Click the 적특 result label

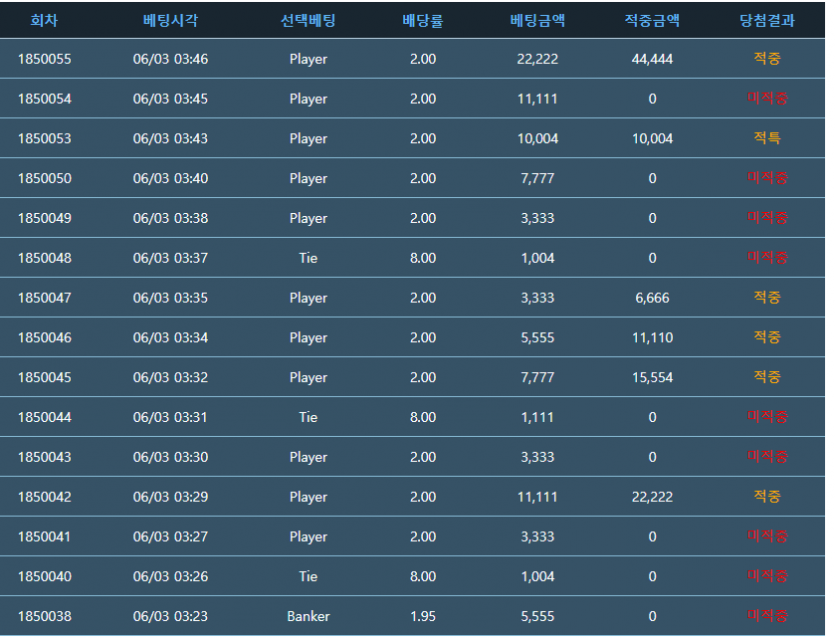tap(767, 138)
